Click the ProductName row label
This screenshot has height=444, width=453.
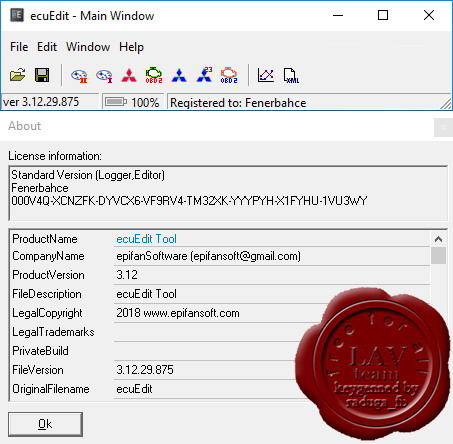click(45, 239)
